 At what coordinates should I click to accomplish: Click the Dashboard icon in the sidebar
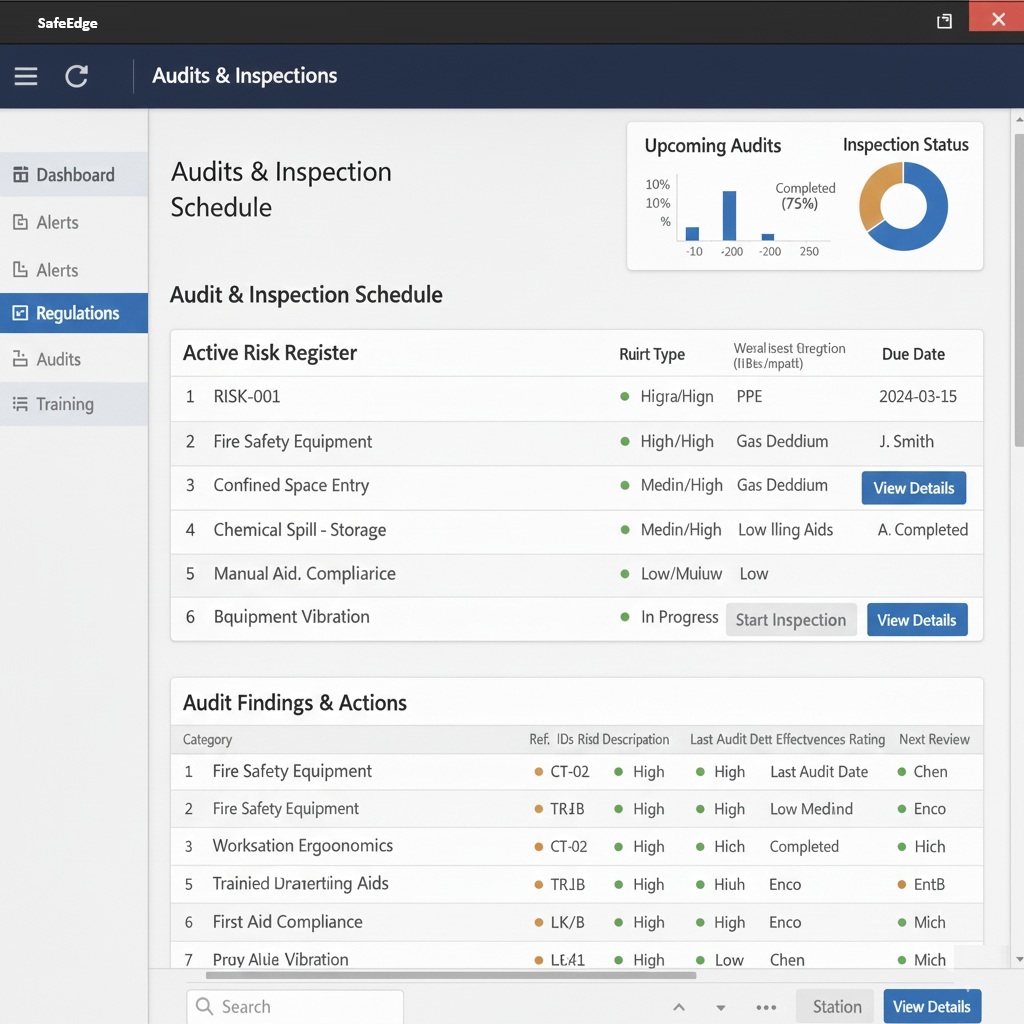(x=20, y=175)
